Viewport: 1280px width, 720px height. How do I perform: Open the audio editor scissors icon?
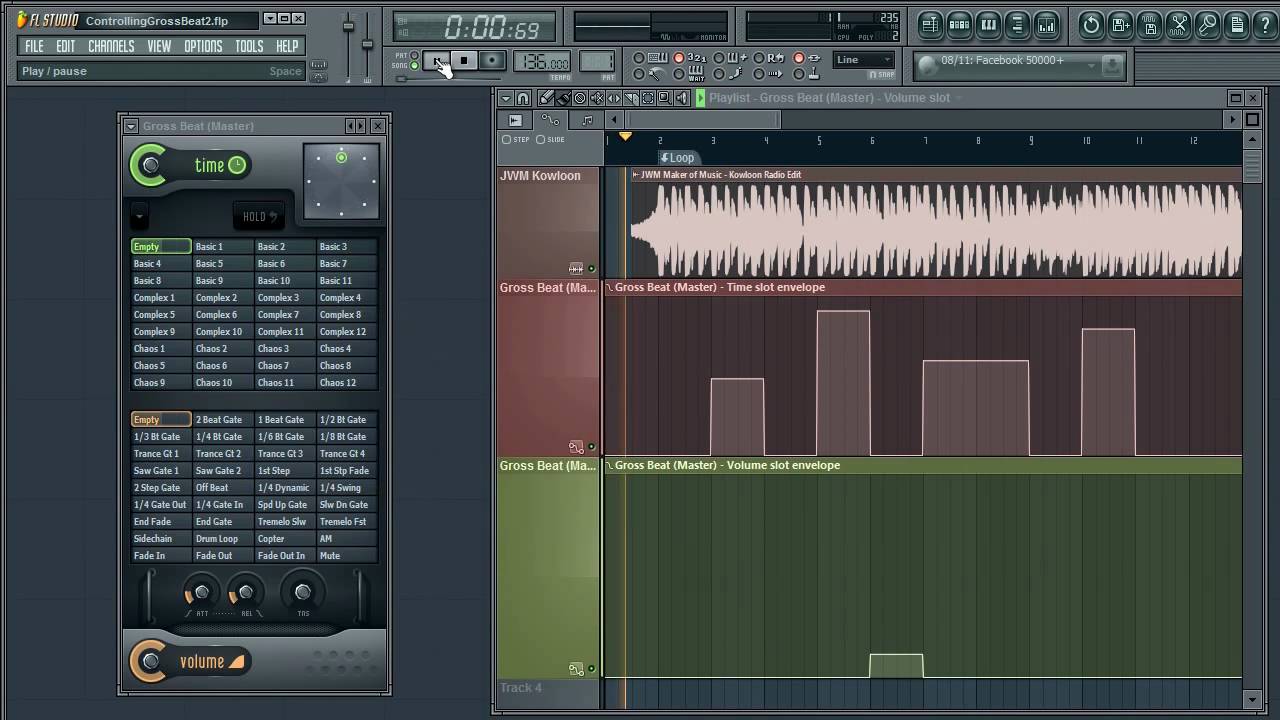click(x=1179, y=24)
